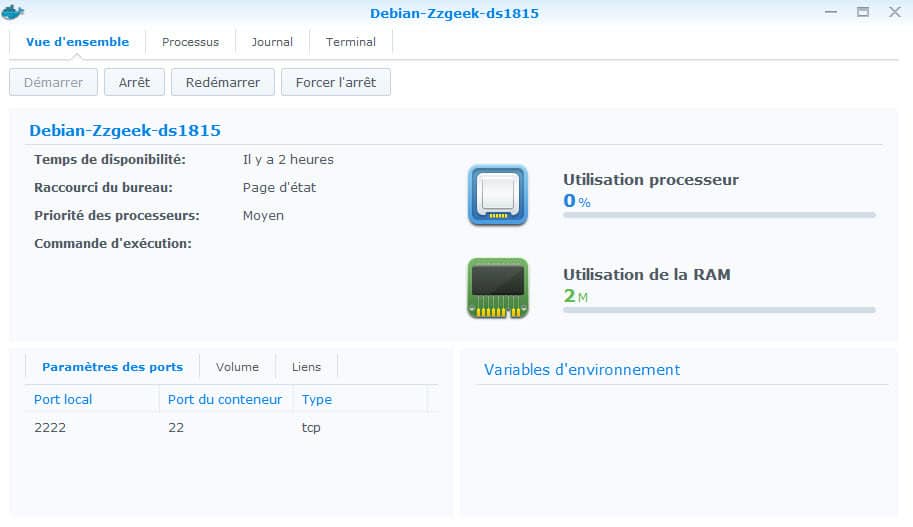Click the RAM usage memory chip icon

coord(498,288)
